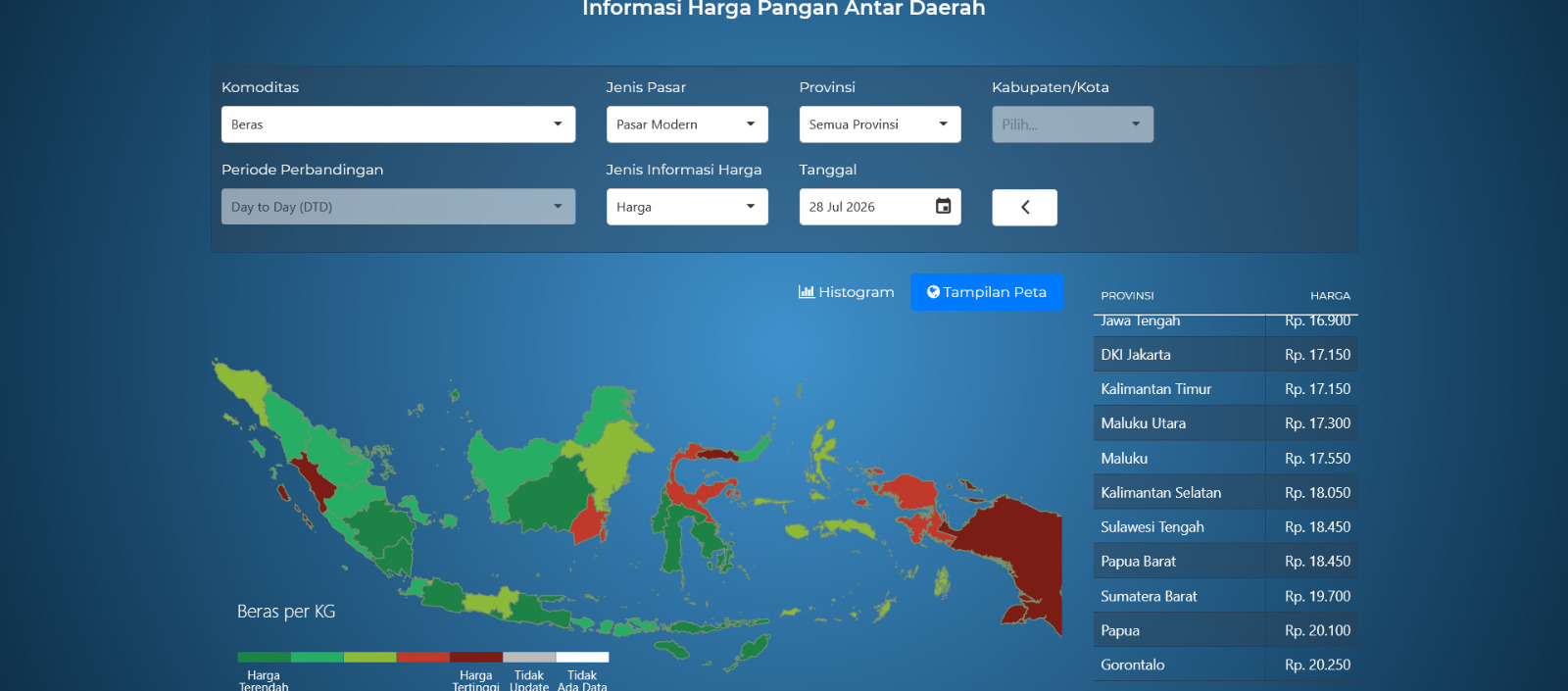Click the white Tidak Ada Data legend swatch

[582, 657]
